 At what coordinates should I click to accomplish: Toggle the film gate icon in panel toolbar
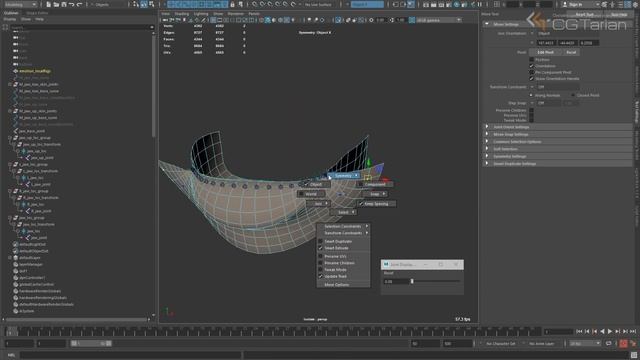pos(220,20)
